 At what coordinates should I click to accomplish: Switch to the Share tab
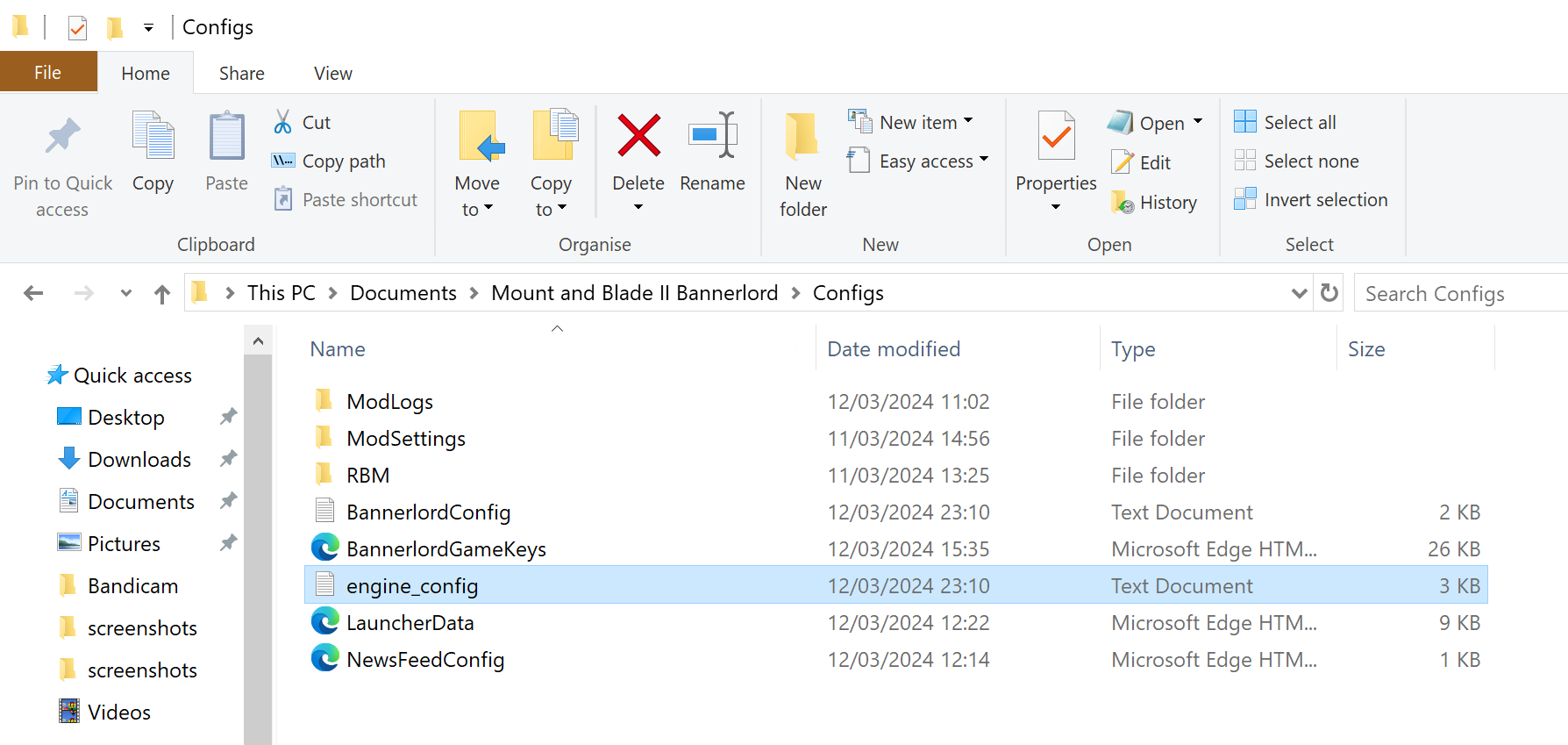click(242, 73)
